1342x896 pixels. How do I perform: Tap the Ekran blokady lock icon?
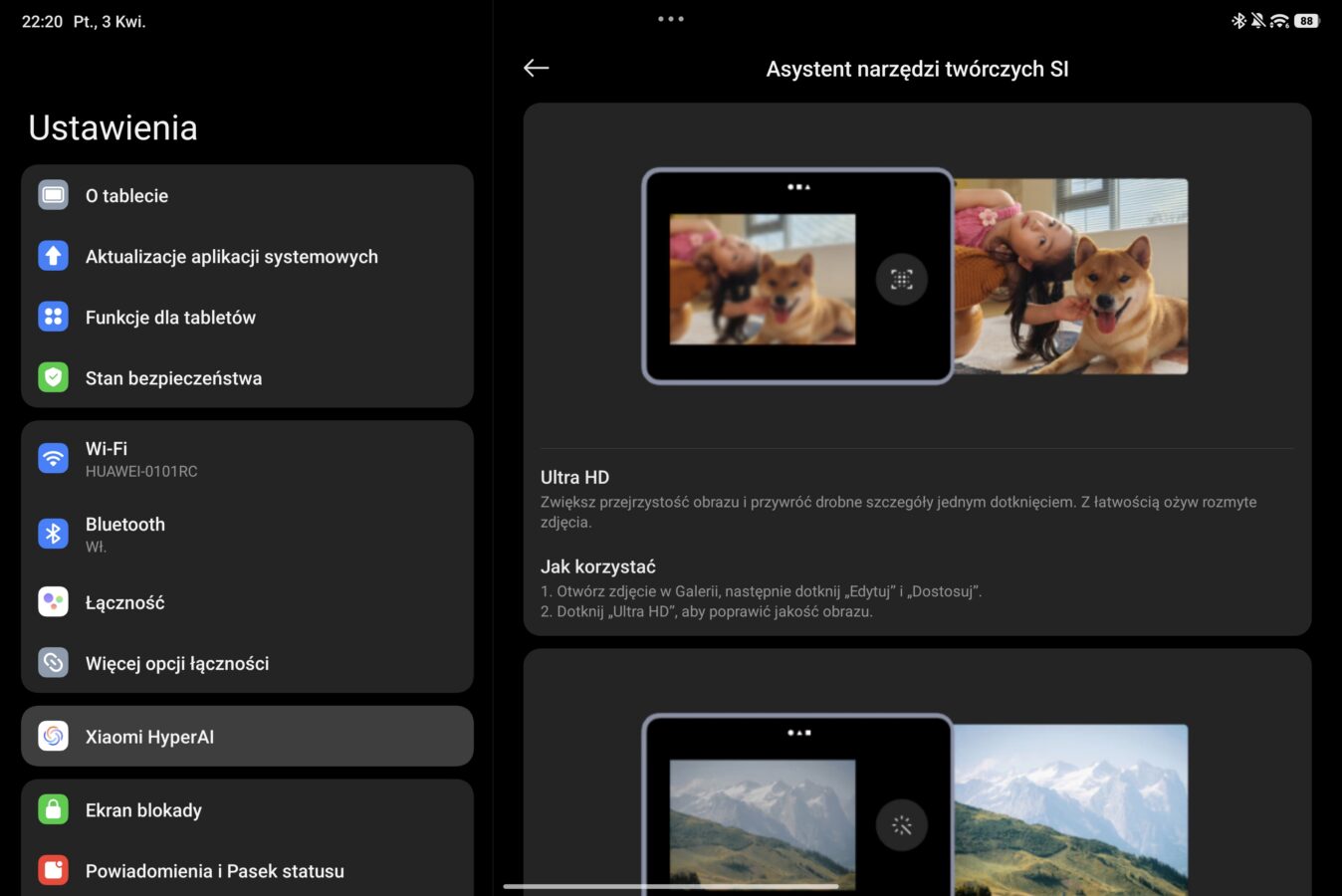pyautogui.click(x=54, y=810)
